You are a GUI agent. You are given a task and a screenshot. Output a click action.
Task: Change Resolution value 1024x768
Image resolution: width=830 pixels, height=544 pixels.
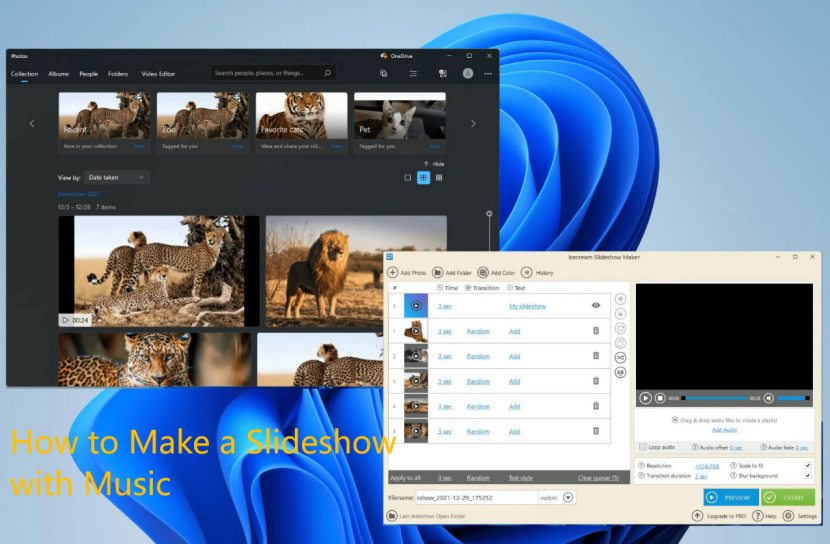(x=707, y=466)
